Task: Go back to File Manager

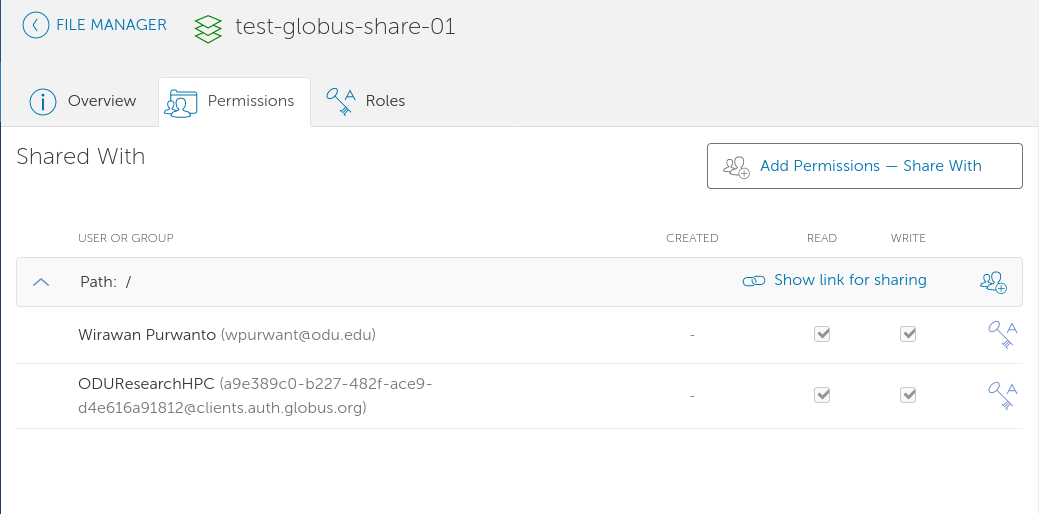Action: pos(110,25)
